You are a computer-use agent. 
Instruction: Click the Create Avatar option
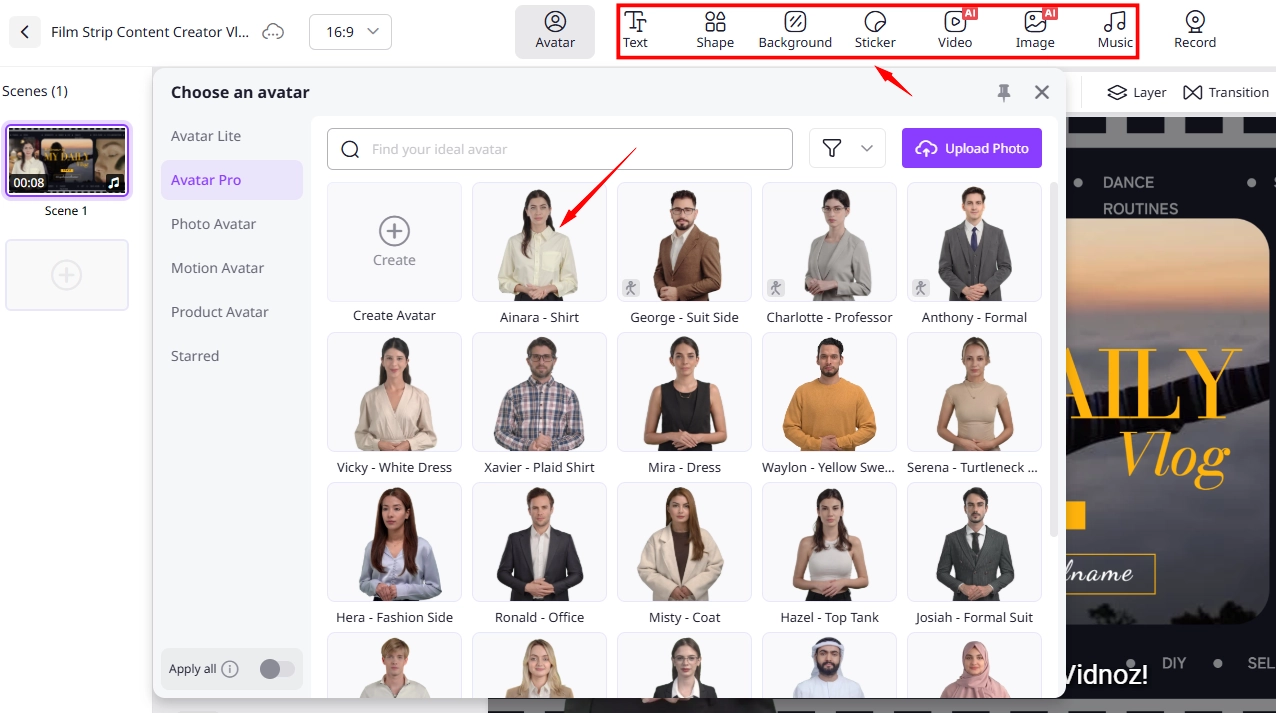click(x=394, y=242)
